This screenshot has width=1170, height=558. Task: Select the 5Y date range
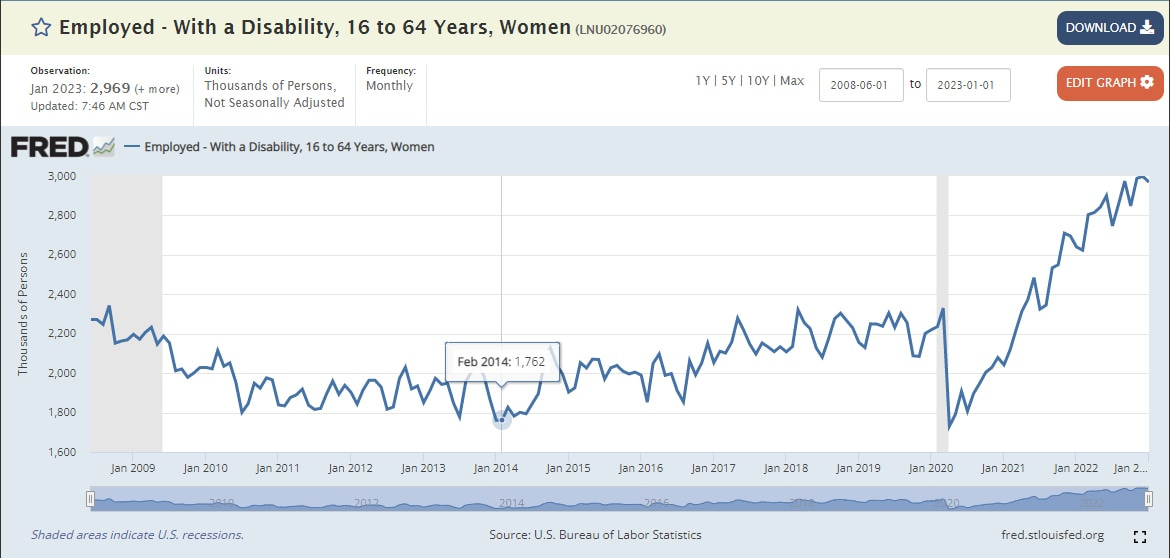click(728, 81)
